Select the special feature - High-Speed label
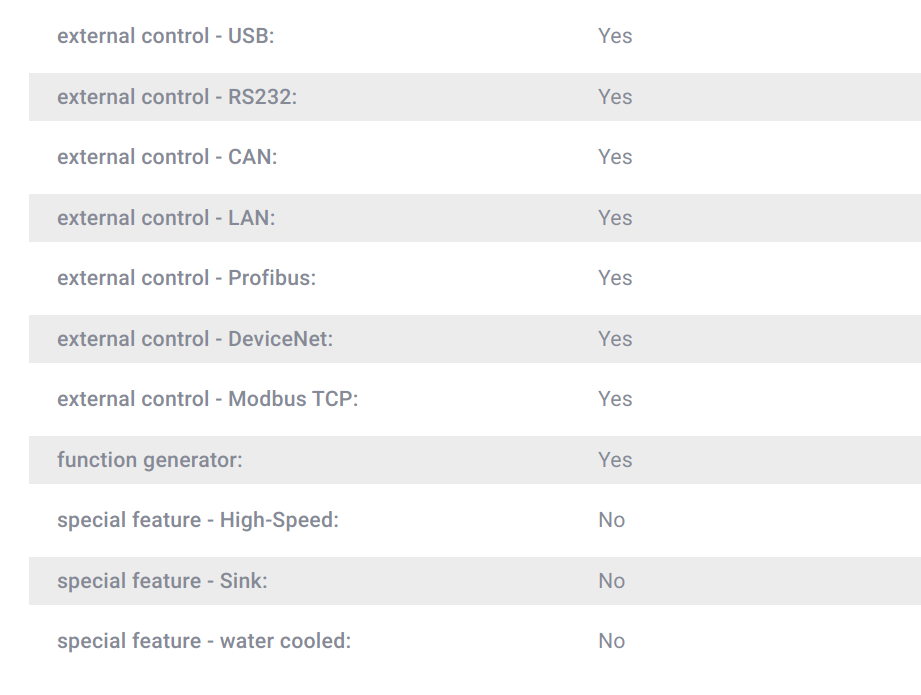Viewport: 921px width, 695px height. pyautogui.click(x=198, y=521)
